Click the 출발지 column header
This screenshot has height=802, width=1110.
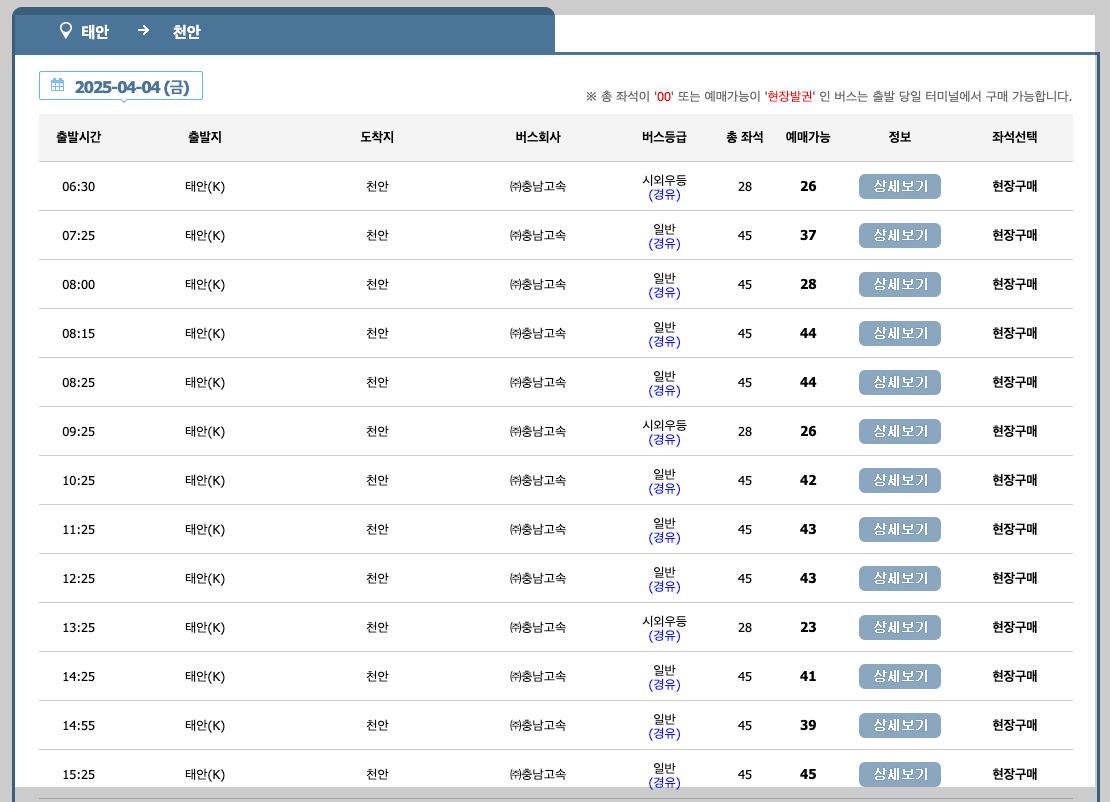[x=205, y=137]
